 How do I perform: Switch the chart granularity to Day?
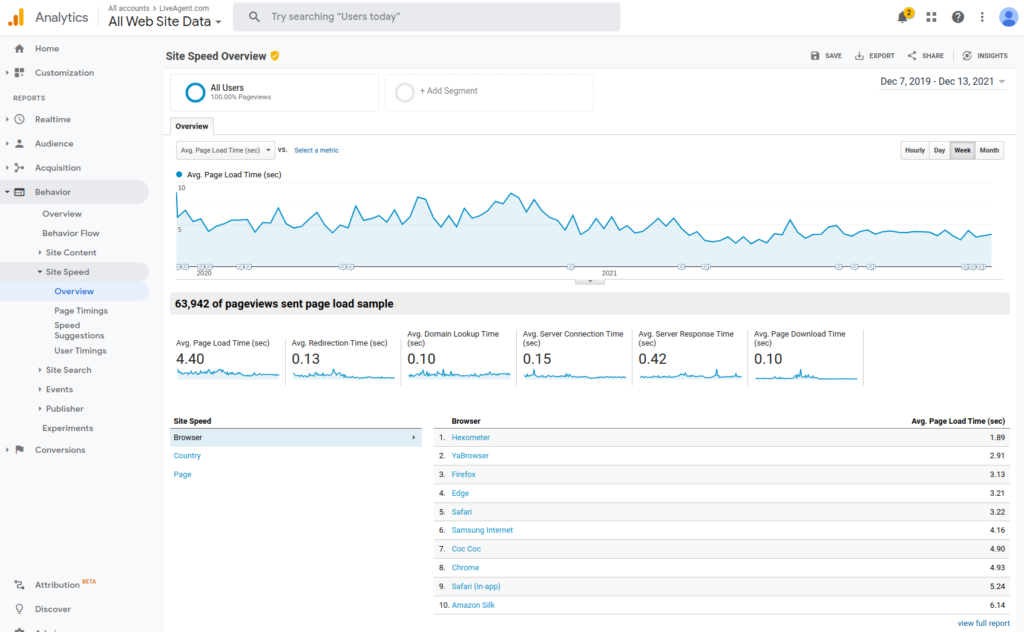[939, 150]
